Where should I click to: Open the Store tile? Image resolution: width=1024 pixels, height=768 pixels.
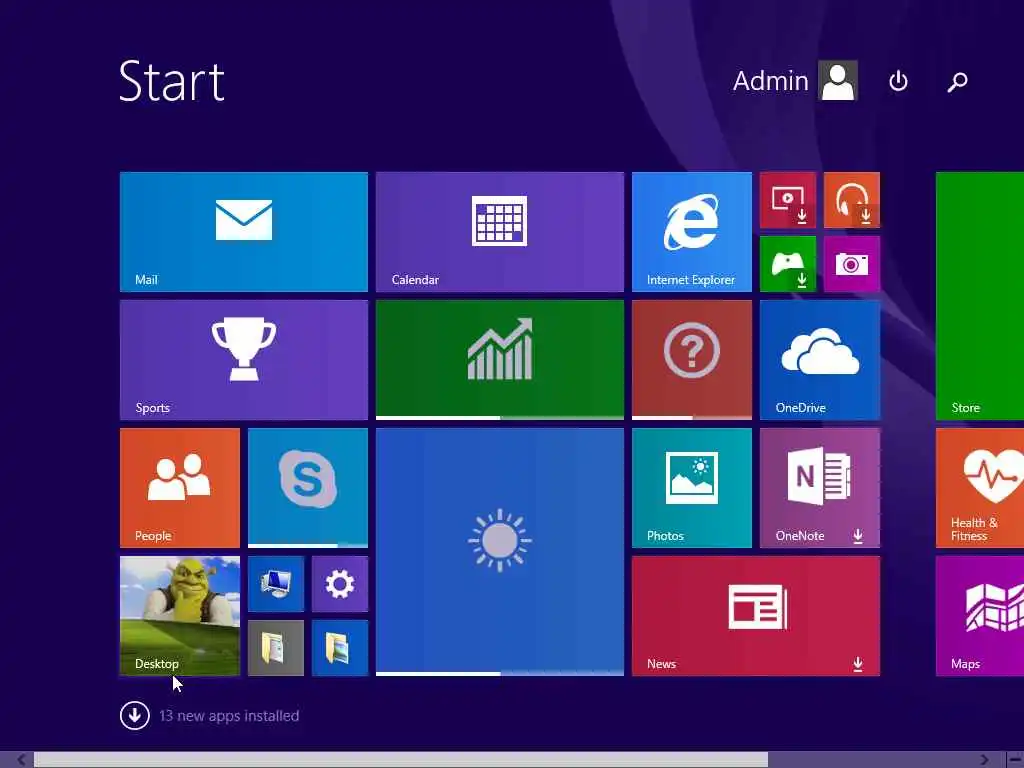click(980, 296)
